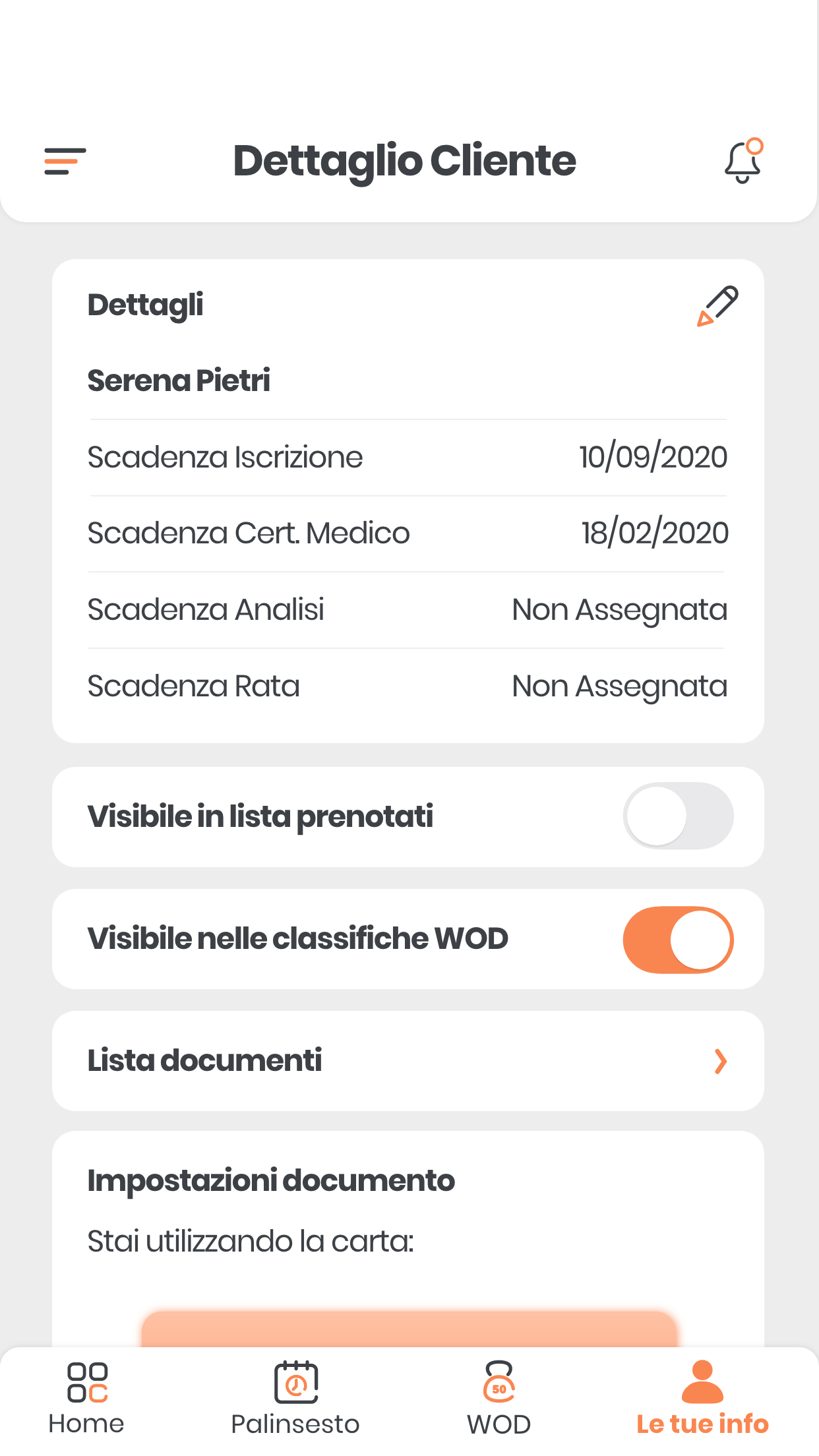The image size is (819, 1456).
Task: Click the Scadenza Cert. Medico date 18/02/2020
Action: pos(655,533)
